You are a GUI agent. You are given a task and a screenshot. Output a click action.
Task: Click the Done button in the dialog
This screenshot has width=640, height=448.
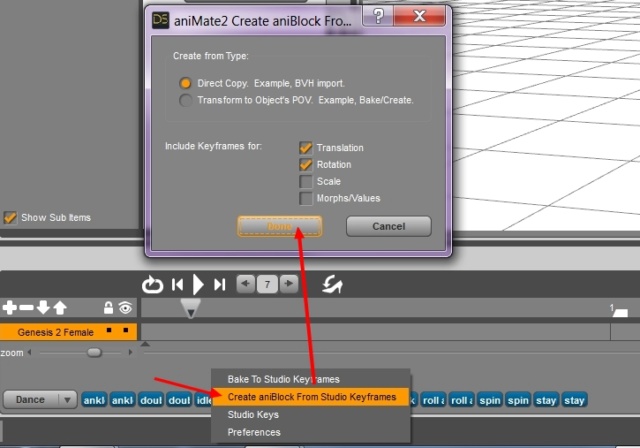pyautogui.click(x=280, y=226)
